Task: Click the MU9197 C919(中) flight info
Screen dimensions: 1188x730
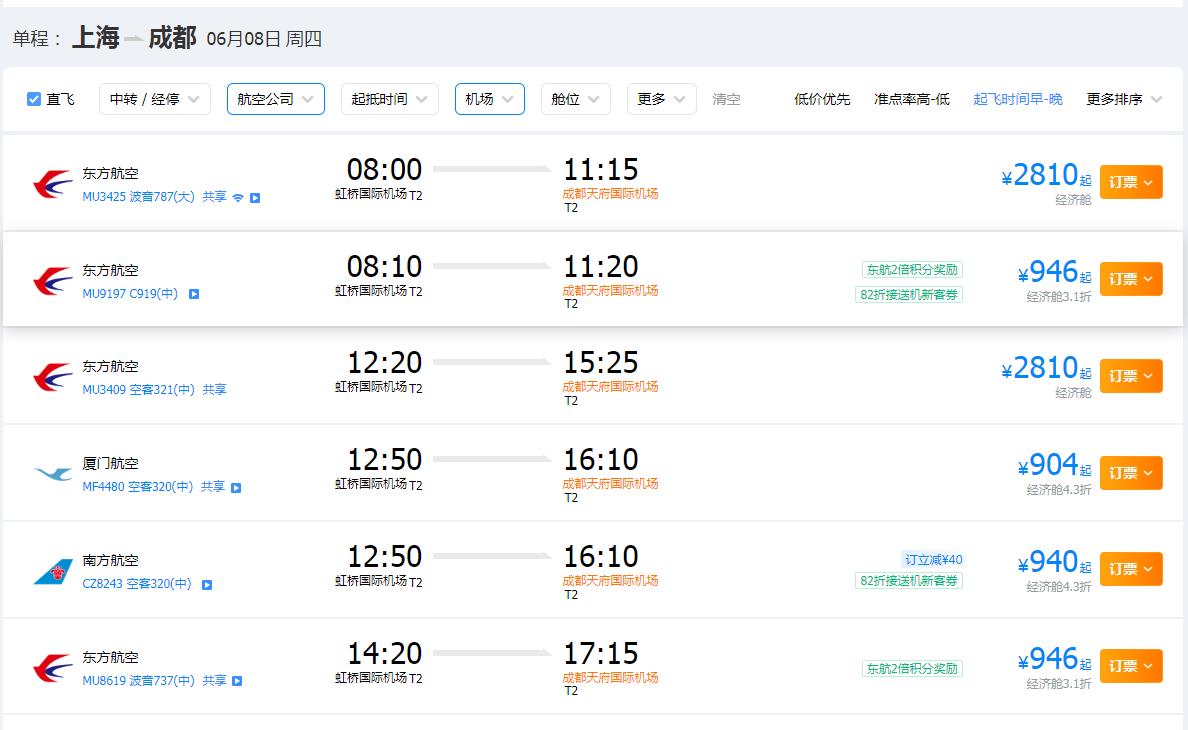Action: 130,294
